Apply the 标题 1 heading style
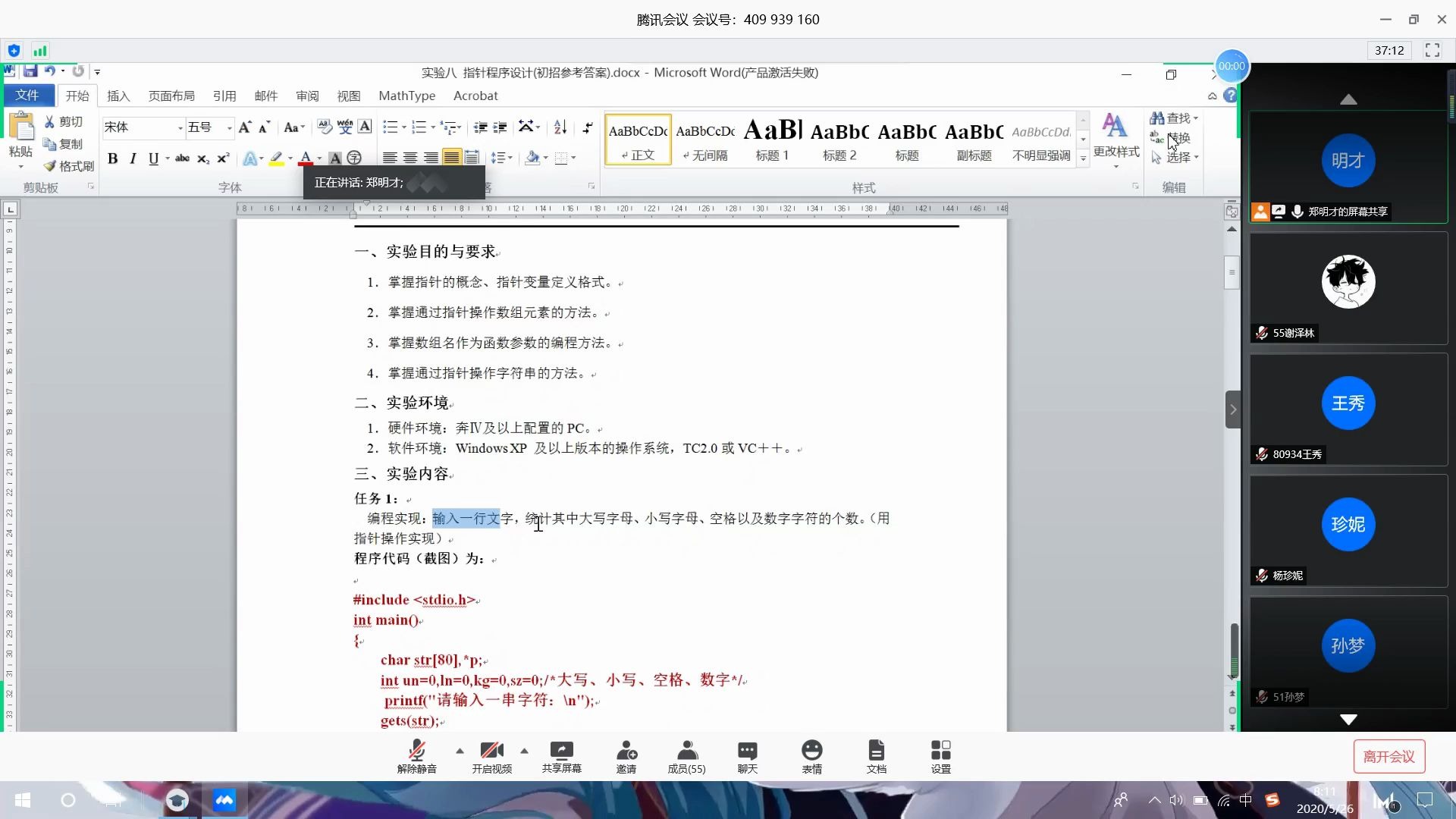The image size is (1456, 819). coord(771,139)
